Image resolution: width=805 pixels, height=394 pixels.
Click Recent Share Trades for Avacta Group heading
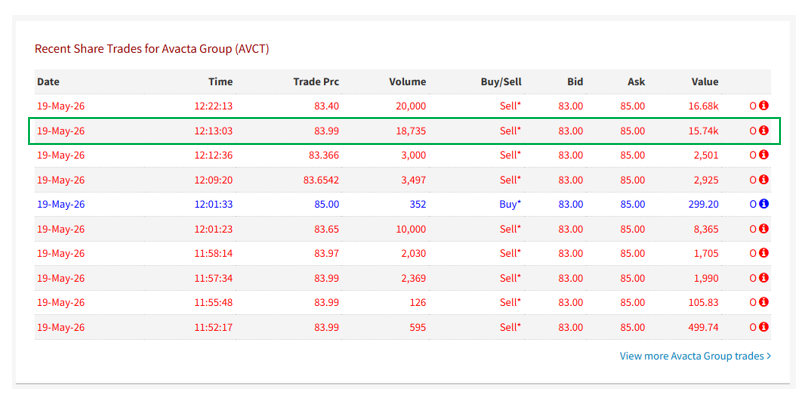[152, 49]
